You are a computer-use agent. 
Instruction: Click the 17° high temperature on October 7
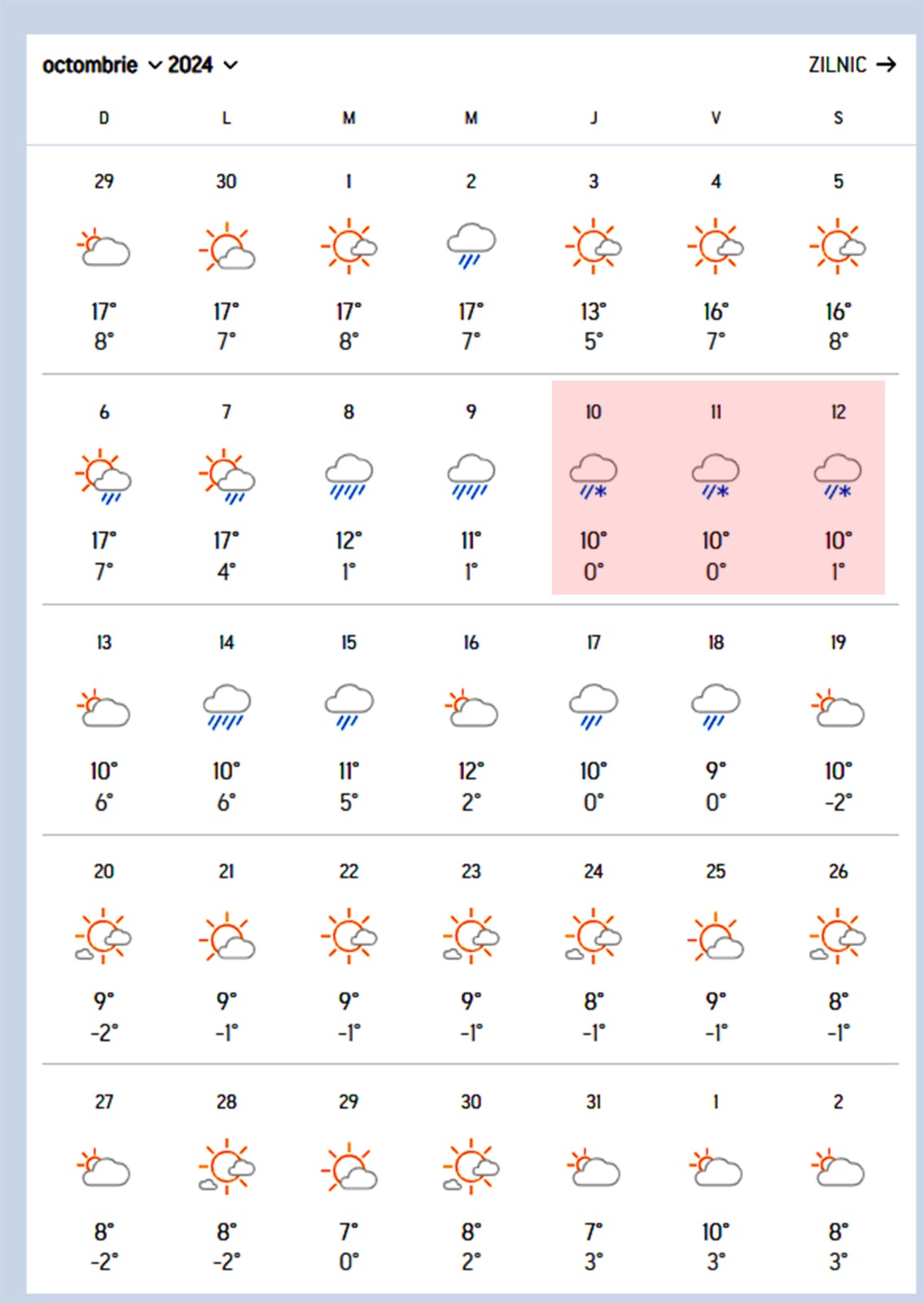tap(226, 541)
